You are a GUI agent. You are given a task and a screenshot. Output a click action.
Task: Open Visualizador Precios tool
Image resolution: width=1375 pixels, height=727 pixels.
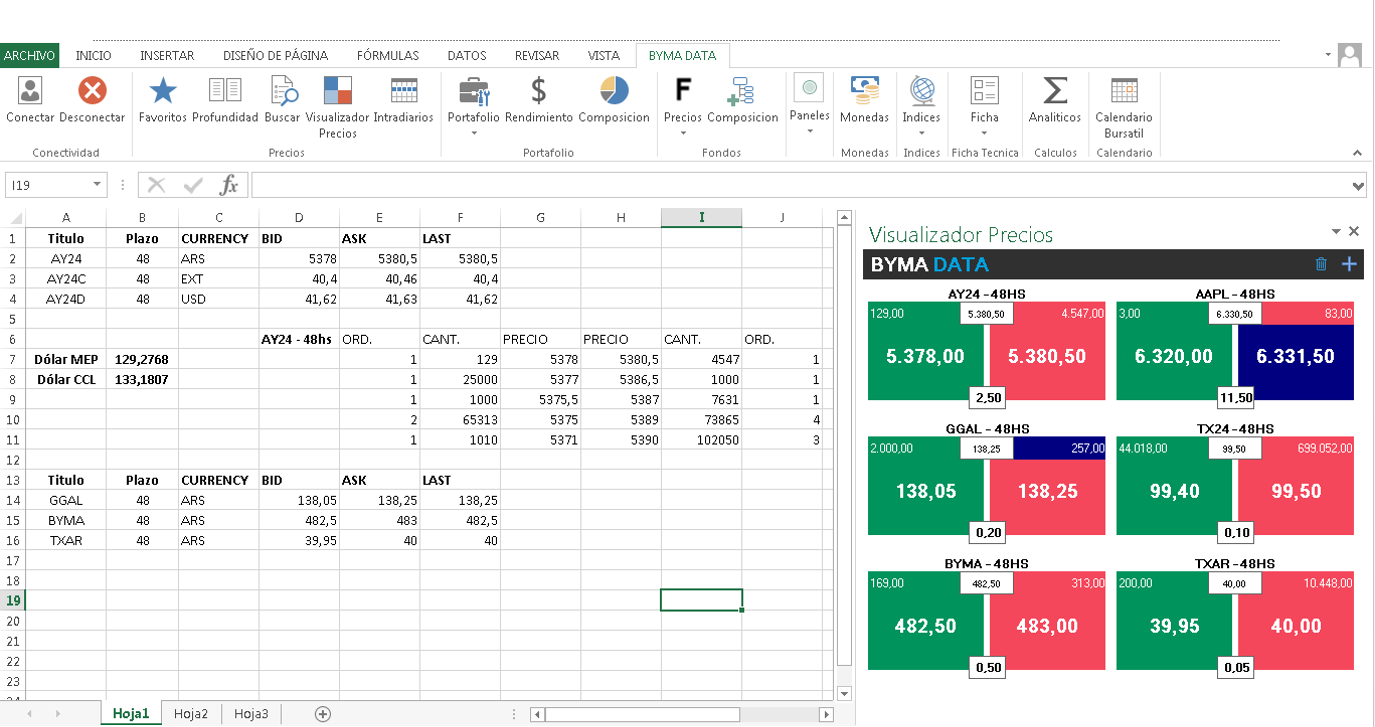tap(338, 91)
